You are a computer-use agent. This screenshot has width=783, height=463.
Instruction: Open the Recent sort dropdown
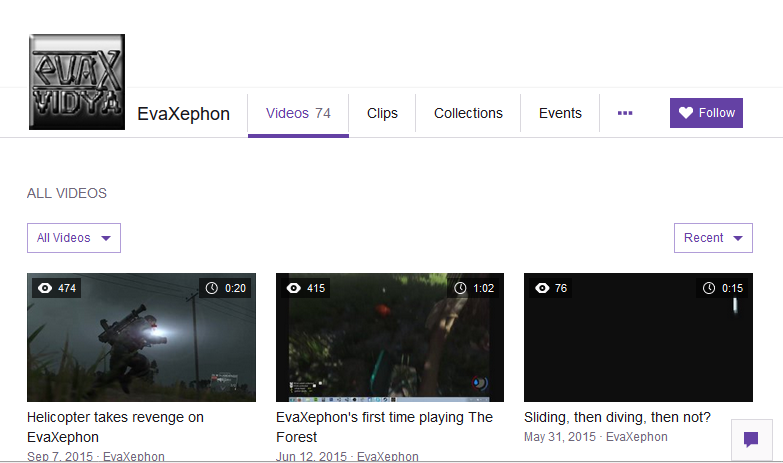pos(713,238)
